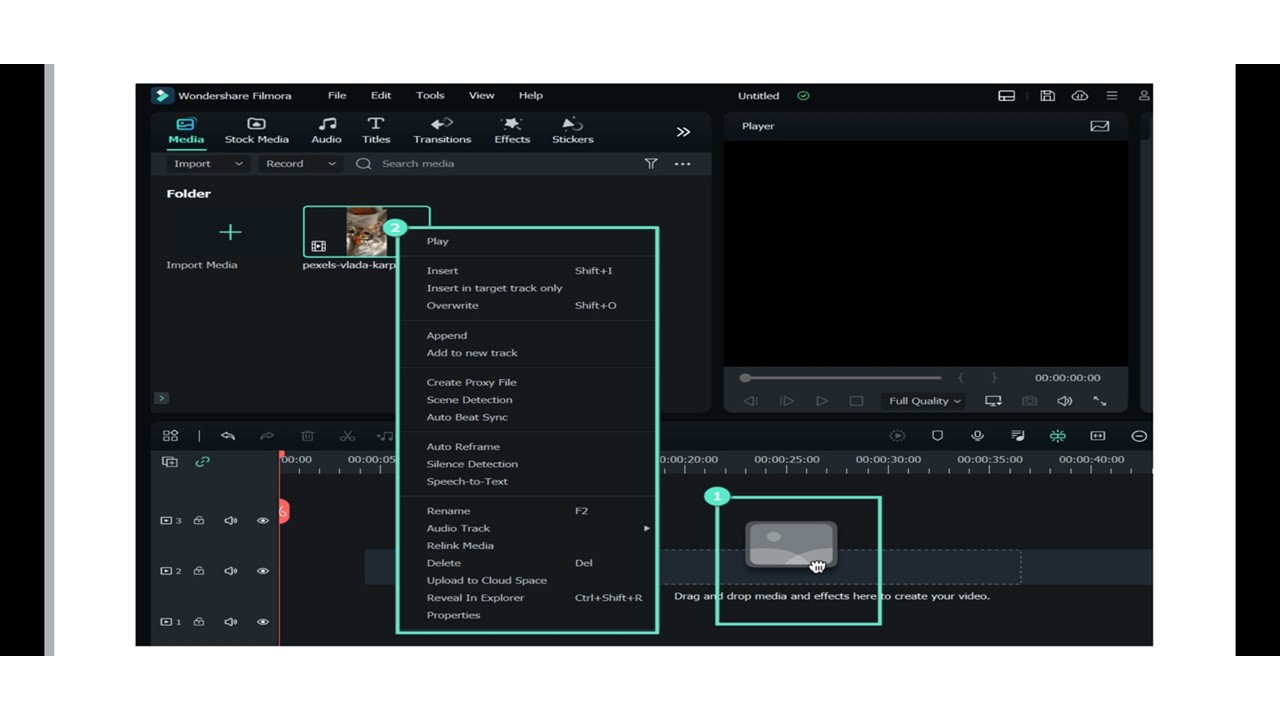Click the snapshot camera icon in Player
The image size is (1280, 720).
[x=1029, y=401]
